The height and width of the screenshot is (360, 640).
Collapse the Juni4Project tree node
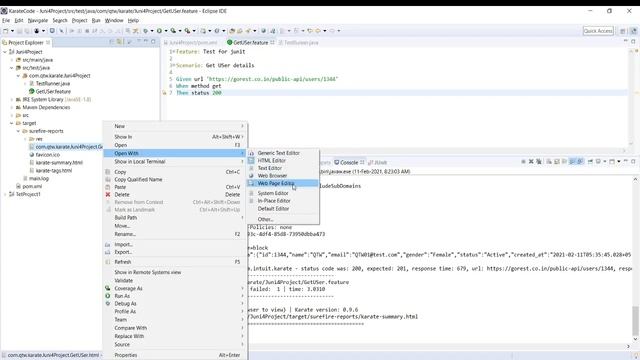[5, 52]
